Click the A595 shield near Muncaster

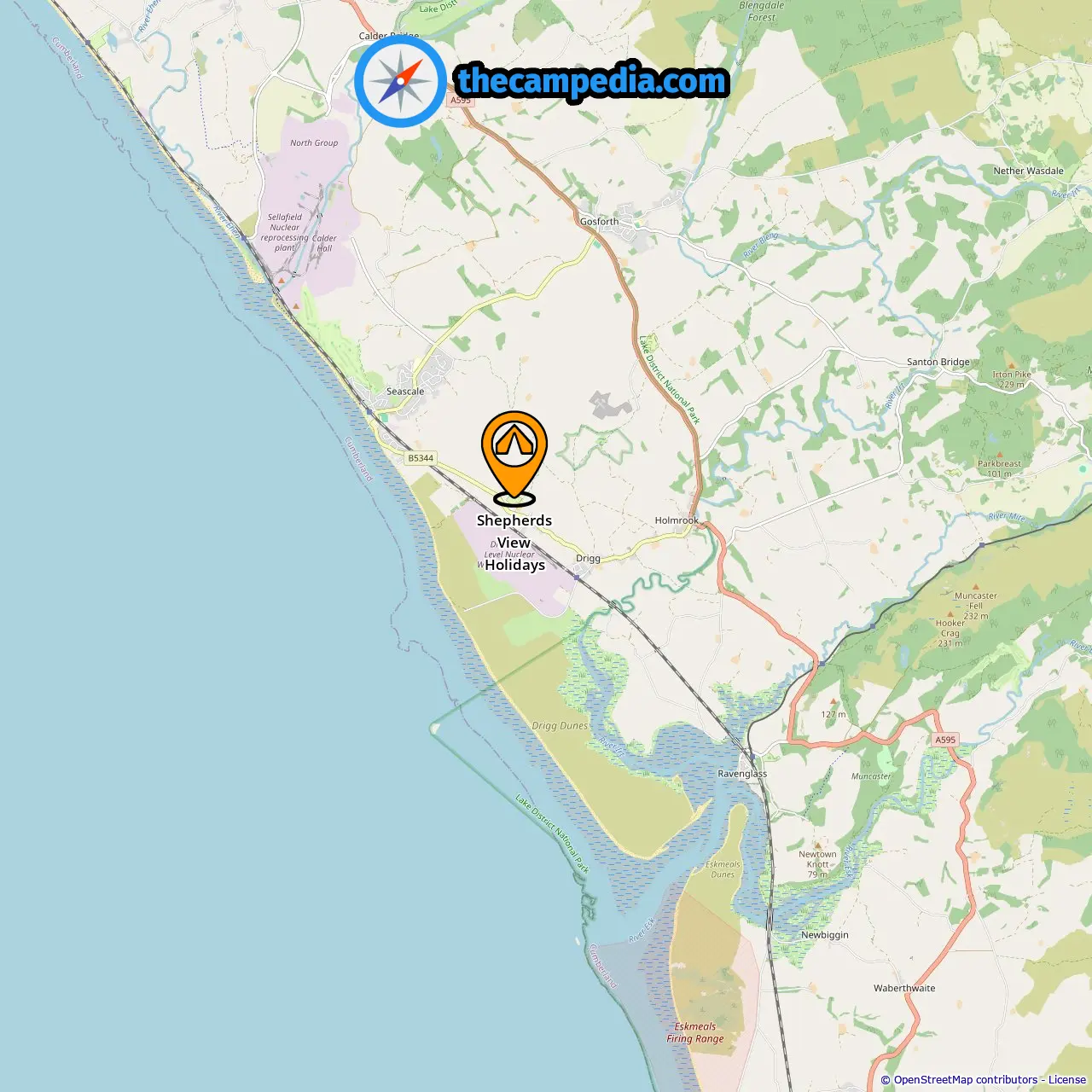click(x=945, y=740)
